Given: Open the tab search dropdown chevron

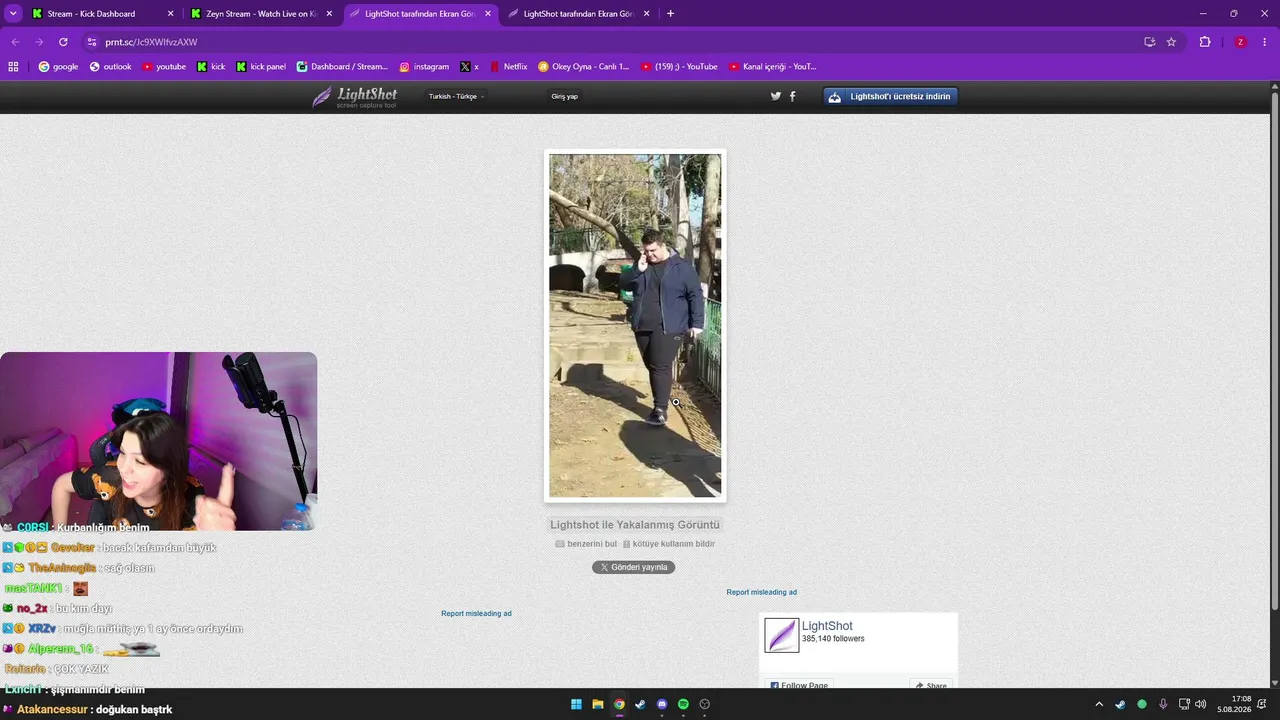Looking at the screenshot, I should point(13,14).
